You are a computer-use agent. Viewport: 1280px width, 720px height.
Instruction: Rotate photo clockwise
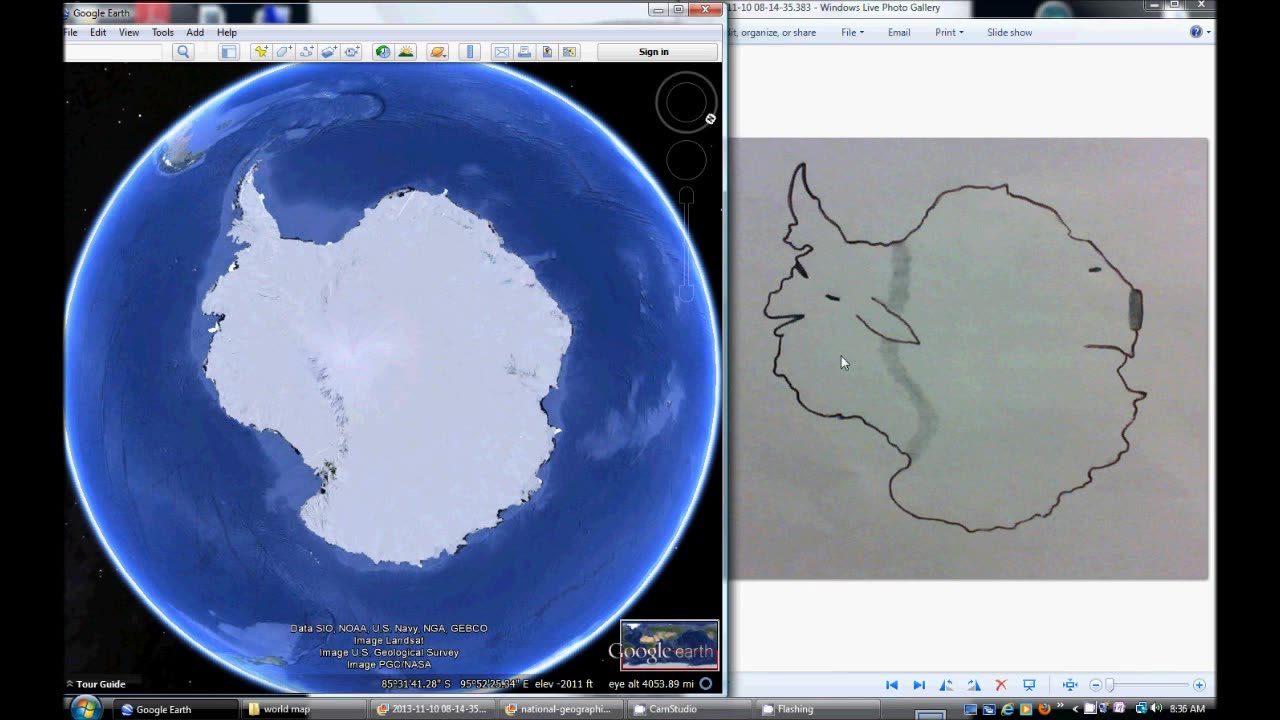point(973,685)
